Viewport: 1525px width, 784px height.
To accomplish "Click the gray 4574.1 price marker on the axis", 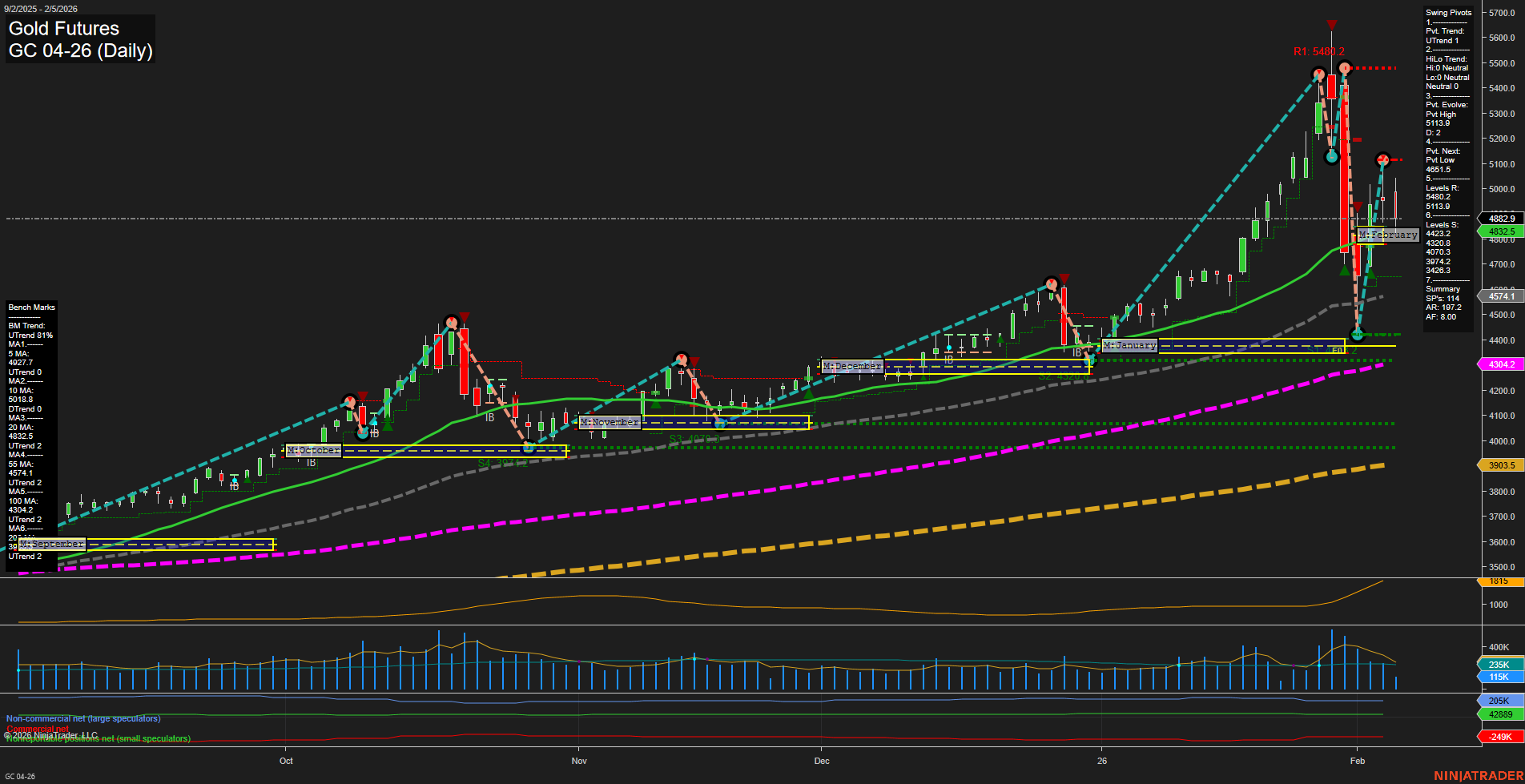I will pos(1499,296).
